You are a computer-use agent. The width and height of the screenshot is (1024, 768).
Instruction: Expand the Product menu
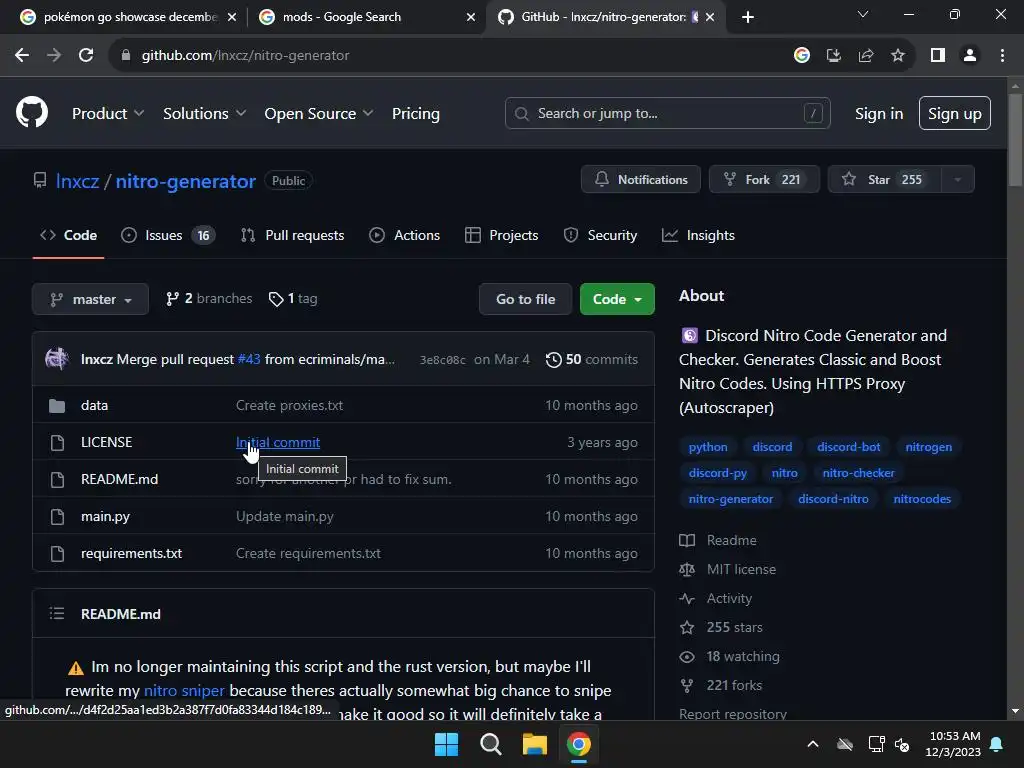pos(108,114)
